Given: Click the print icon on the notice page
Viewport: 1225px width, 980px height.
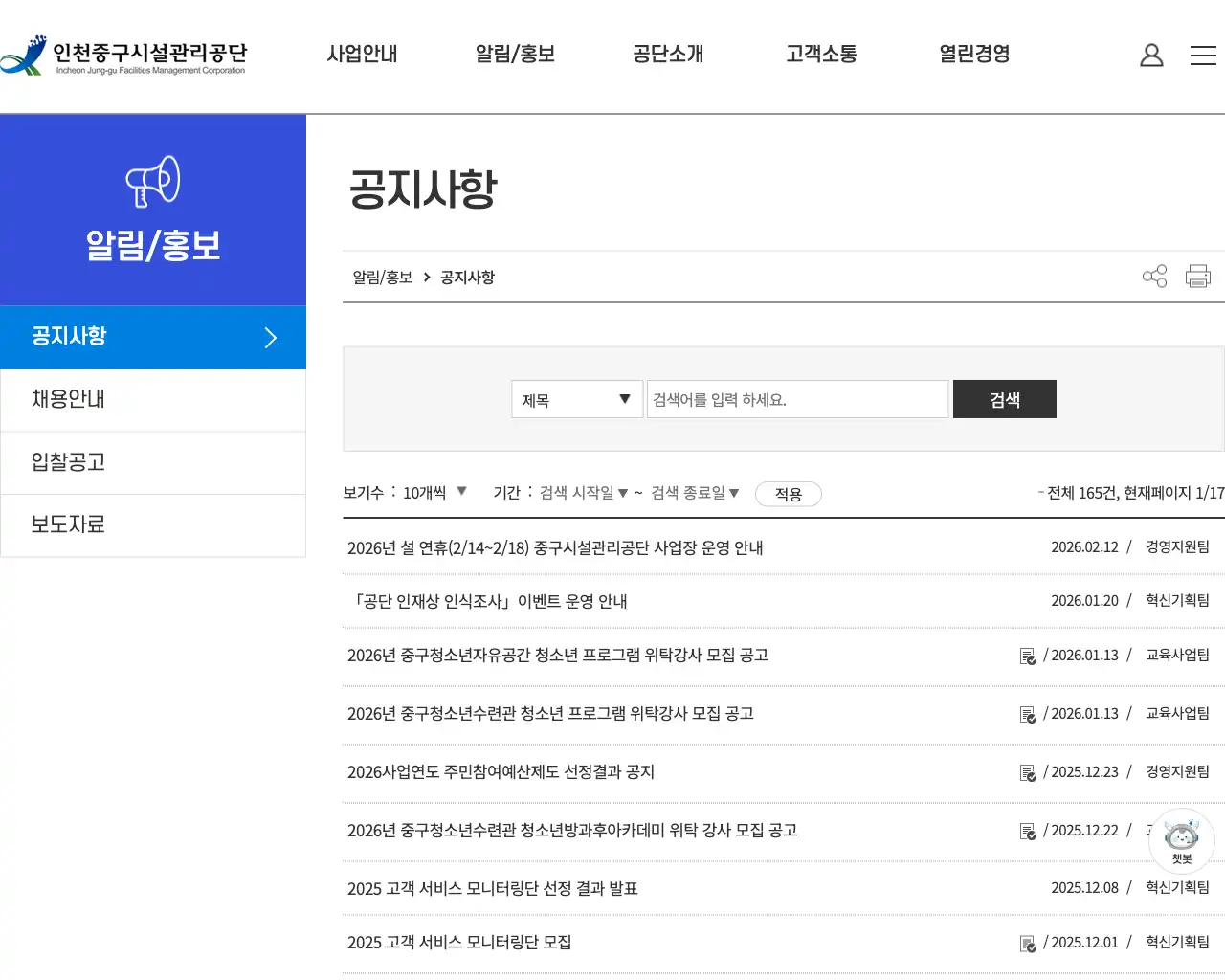Looking at the screenshot, I should 1197,277.
